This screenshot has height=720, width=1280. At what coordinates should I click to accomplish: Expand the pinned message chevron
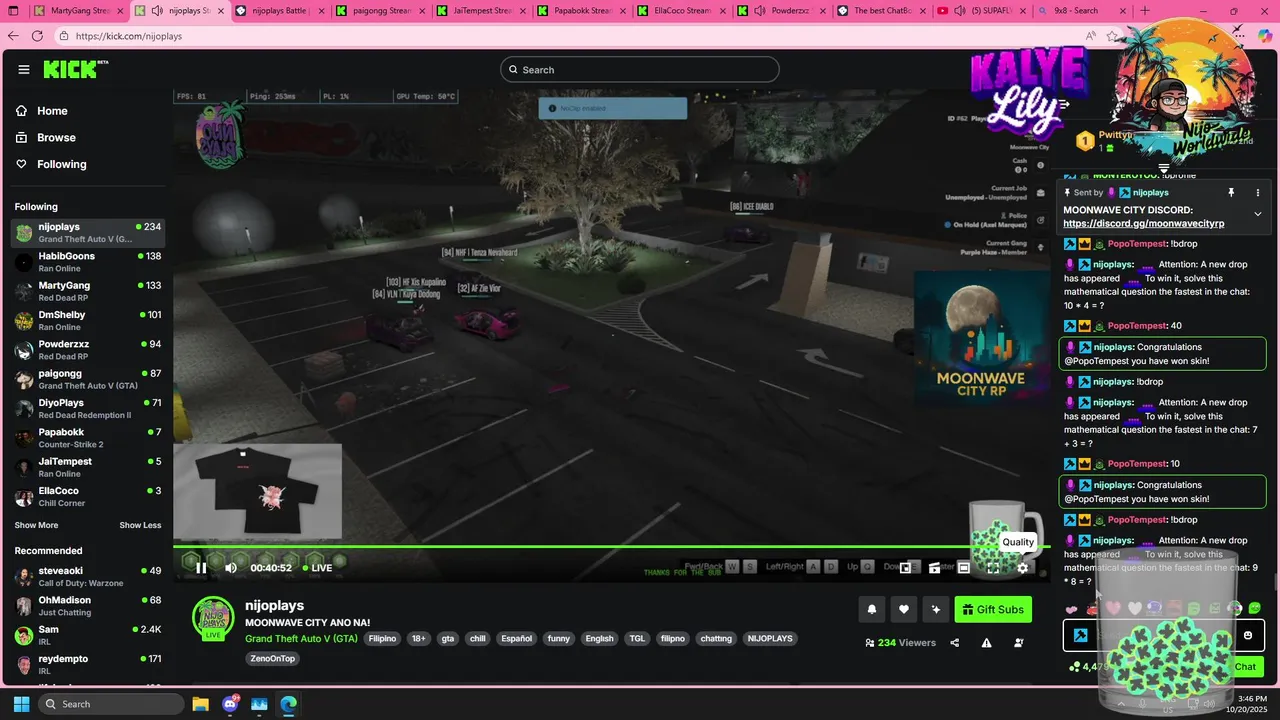pos(1258,214)
